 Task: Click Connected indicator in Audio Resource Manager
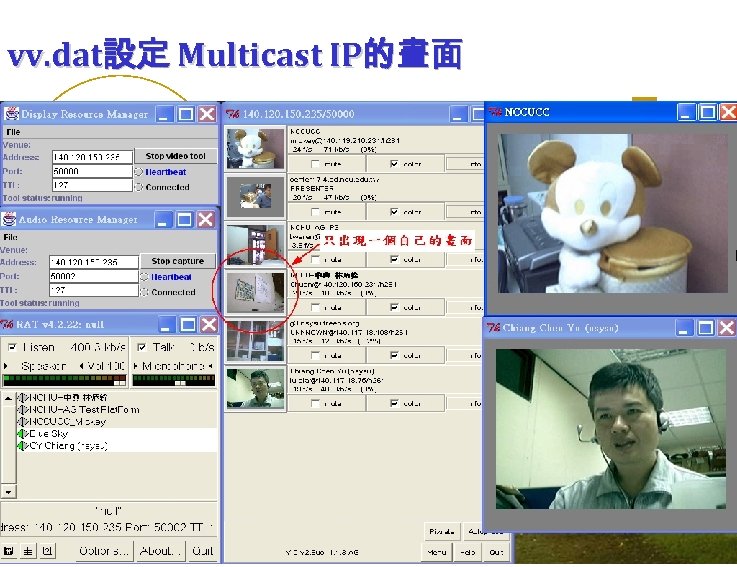tap(144, 292)
